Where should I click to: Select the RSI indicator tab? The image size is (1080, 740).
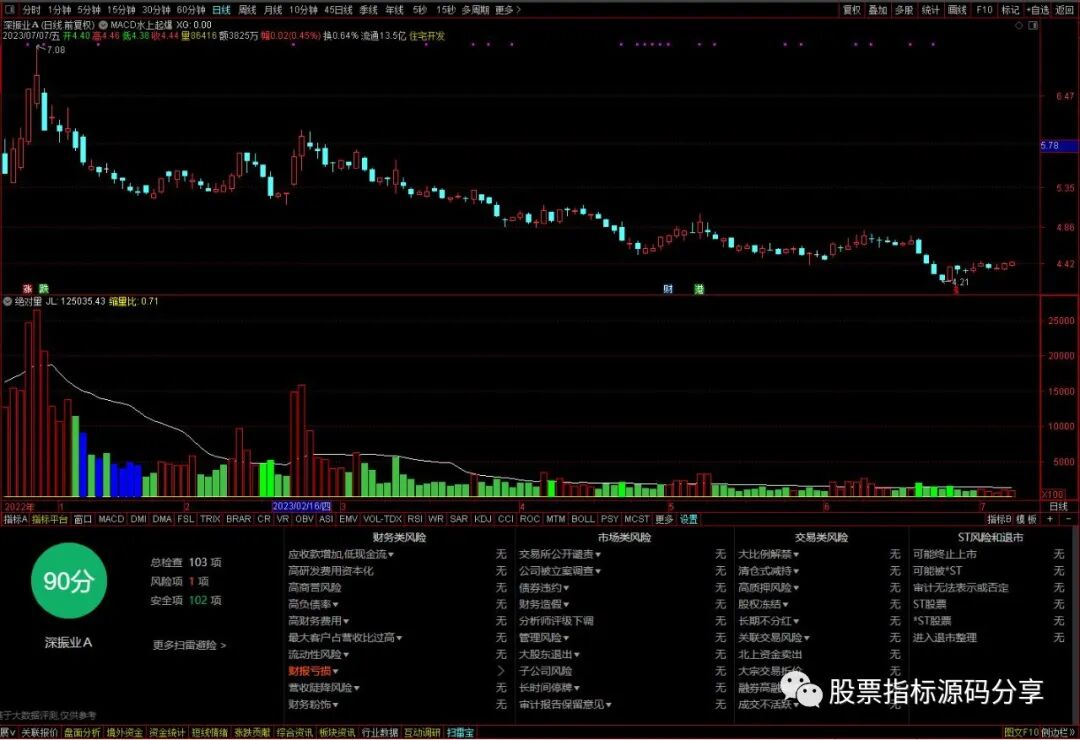click(x=415, y=519)
